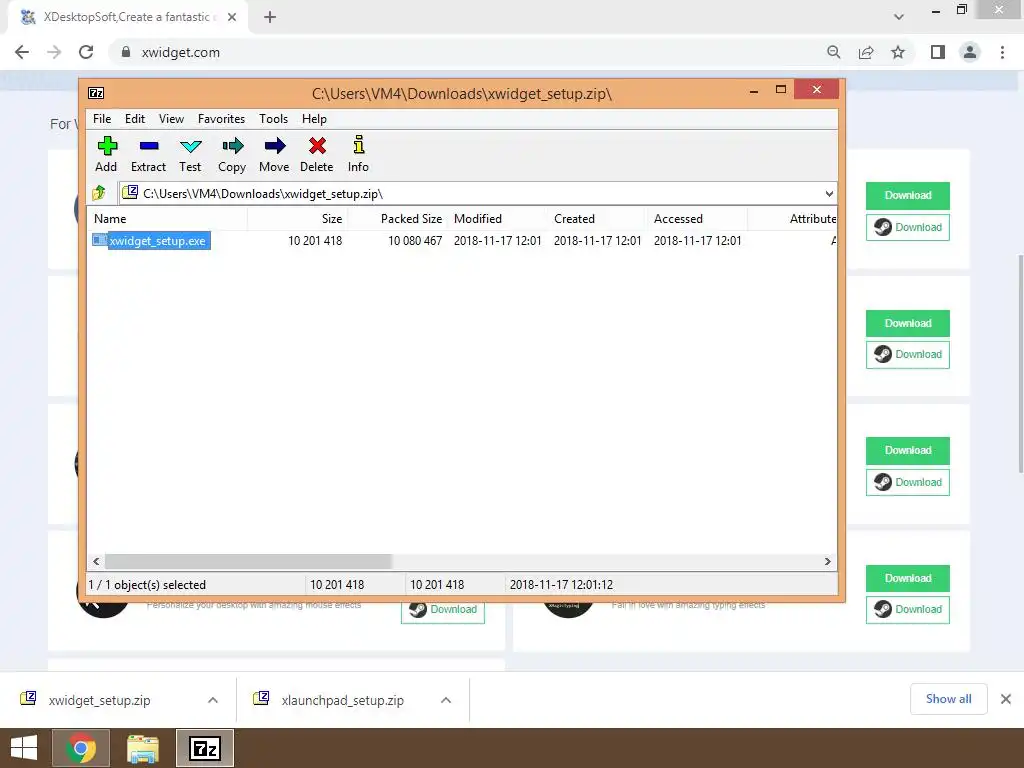
Task: Open File Explorer from taskbar
Action: pos(143,748)
